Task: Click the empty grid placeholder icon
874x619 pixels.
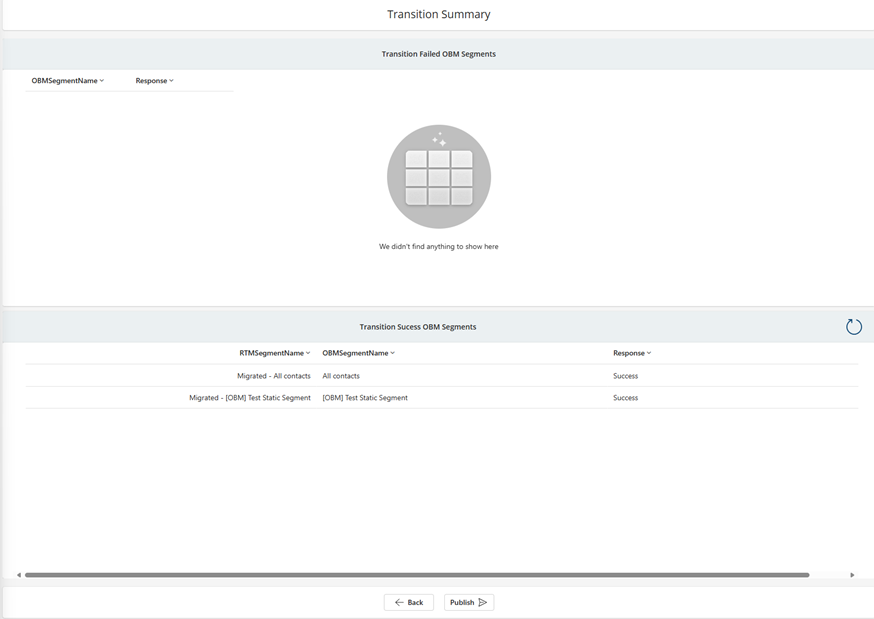Action: (x=439, y=177)
